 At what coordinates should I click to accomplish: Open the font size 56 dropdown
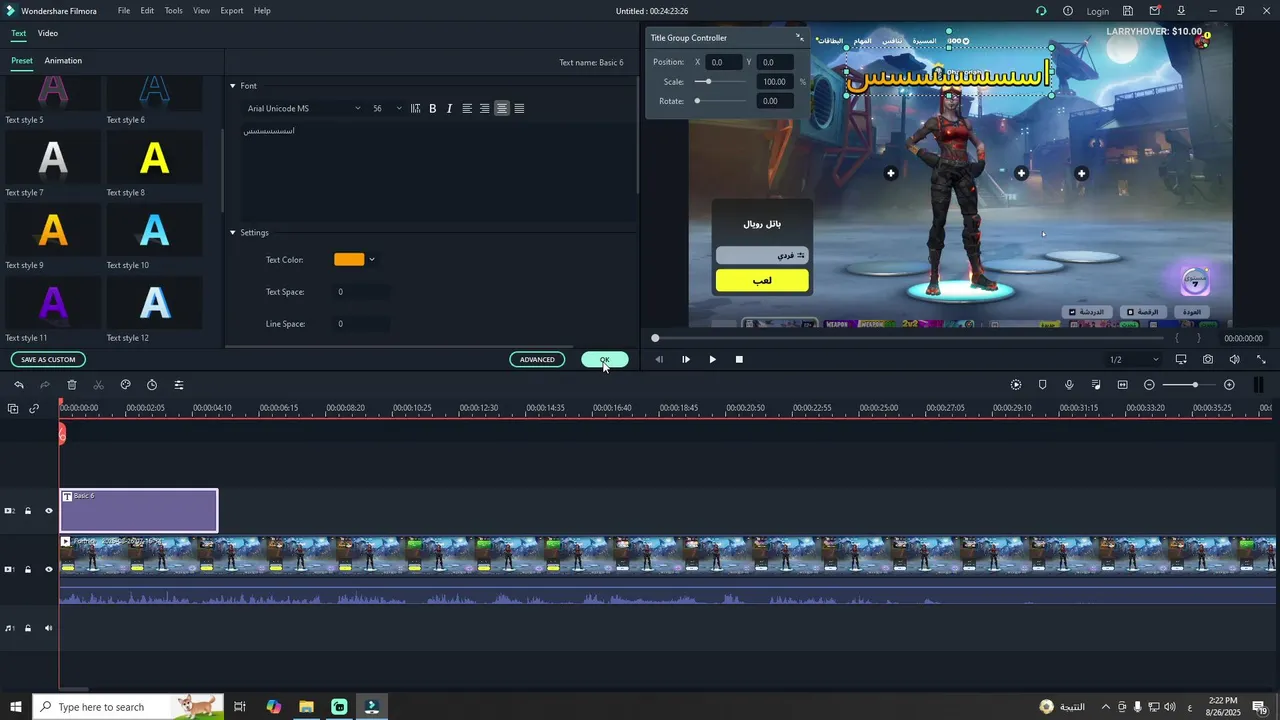[386, 108]
